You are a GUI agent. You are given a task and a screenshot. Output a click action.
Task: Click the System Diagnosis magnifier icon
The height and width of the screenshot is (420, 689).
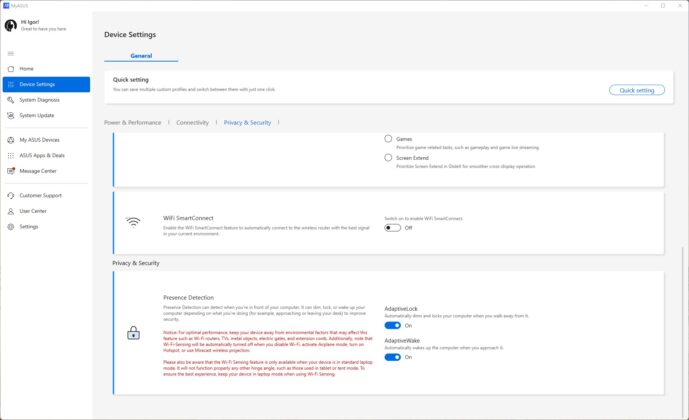click(x=11, y=100)
